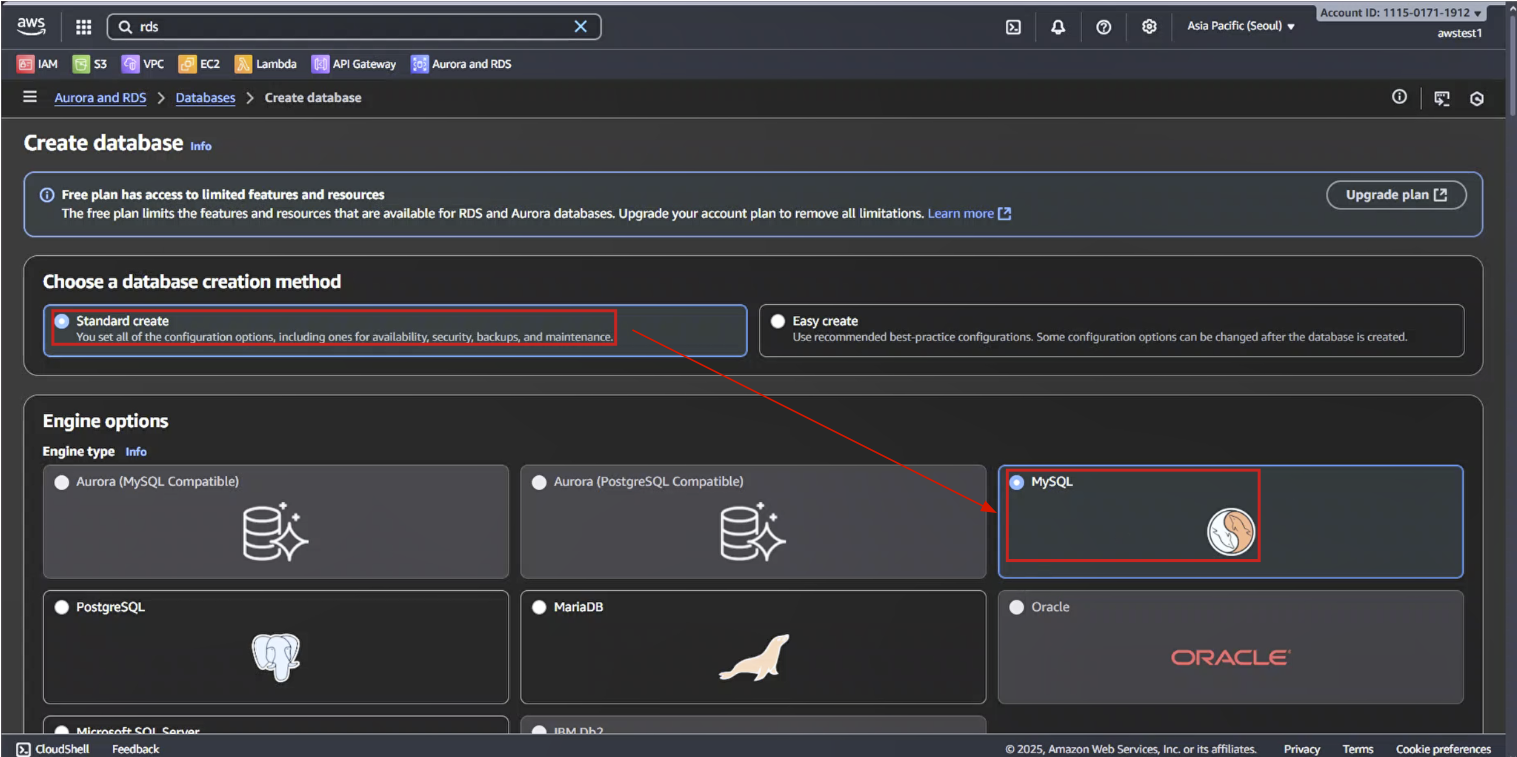Screen dimensions: 1517x757
Task: Open the tutorials panel icon beside info icon
Action: 1441,98
